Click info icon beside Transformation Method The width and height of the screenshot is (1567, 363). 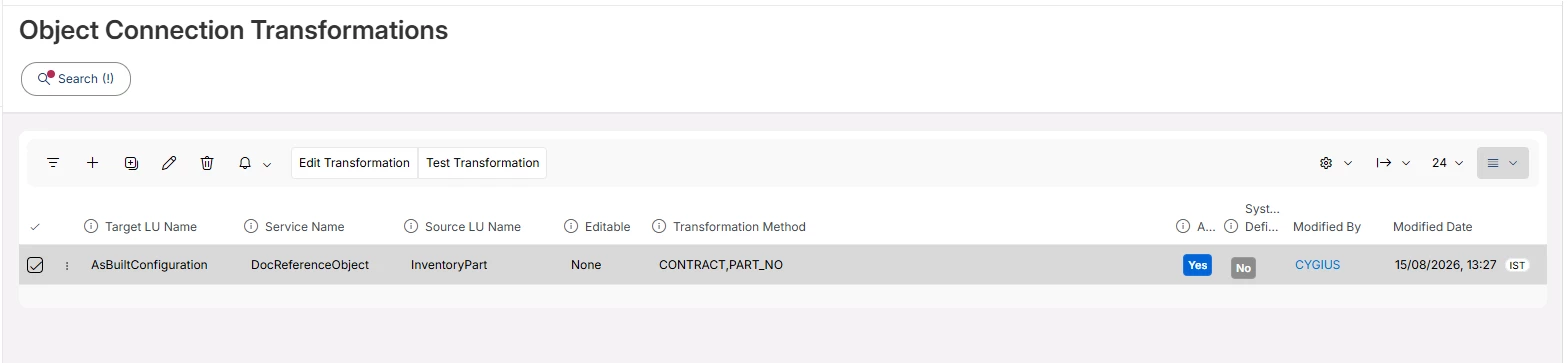tap(659, 227)
